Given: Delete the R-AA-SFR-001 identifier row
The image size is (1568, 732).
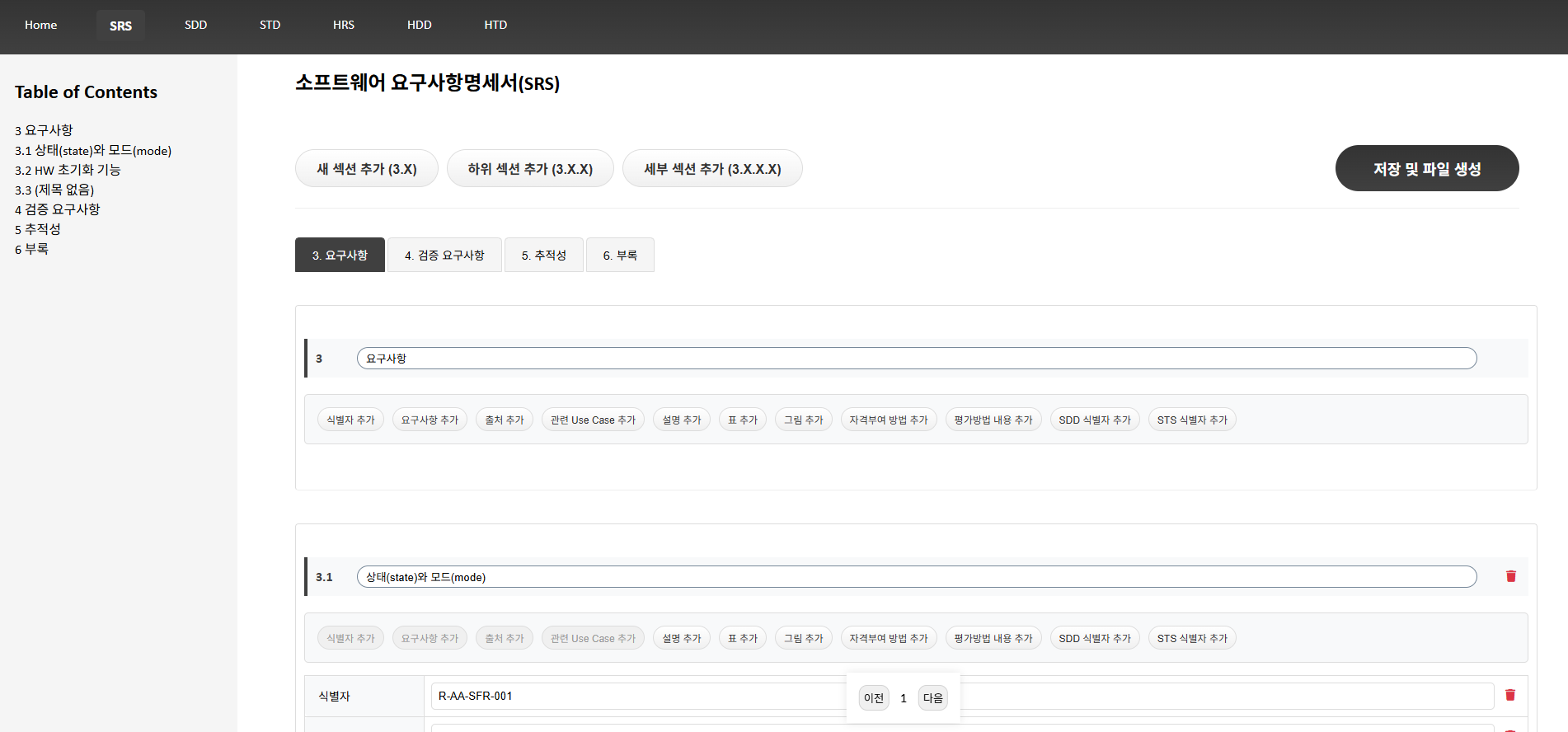Looking at the screenshot, I should (1510, 695).
